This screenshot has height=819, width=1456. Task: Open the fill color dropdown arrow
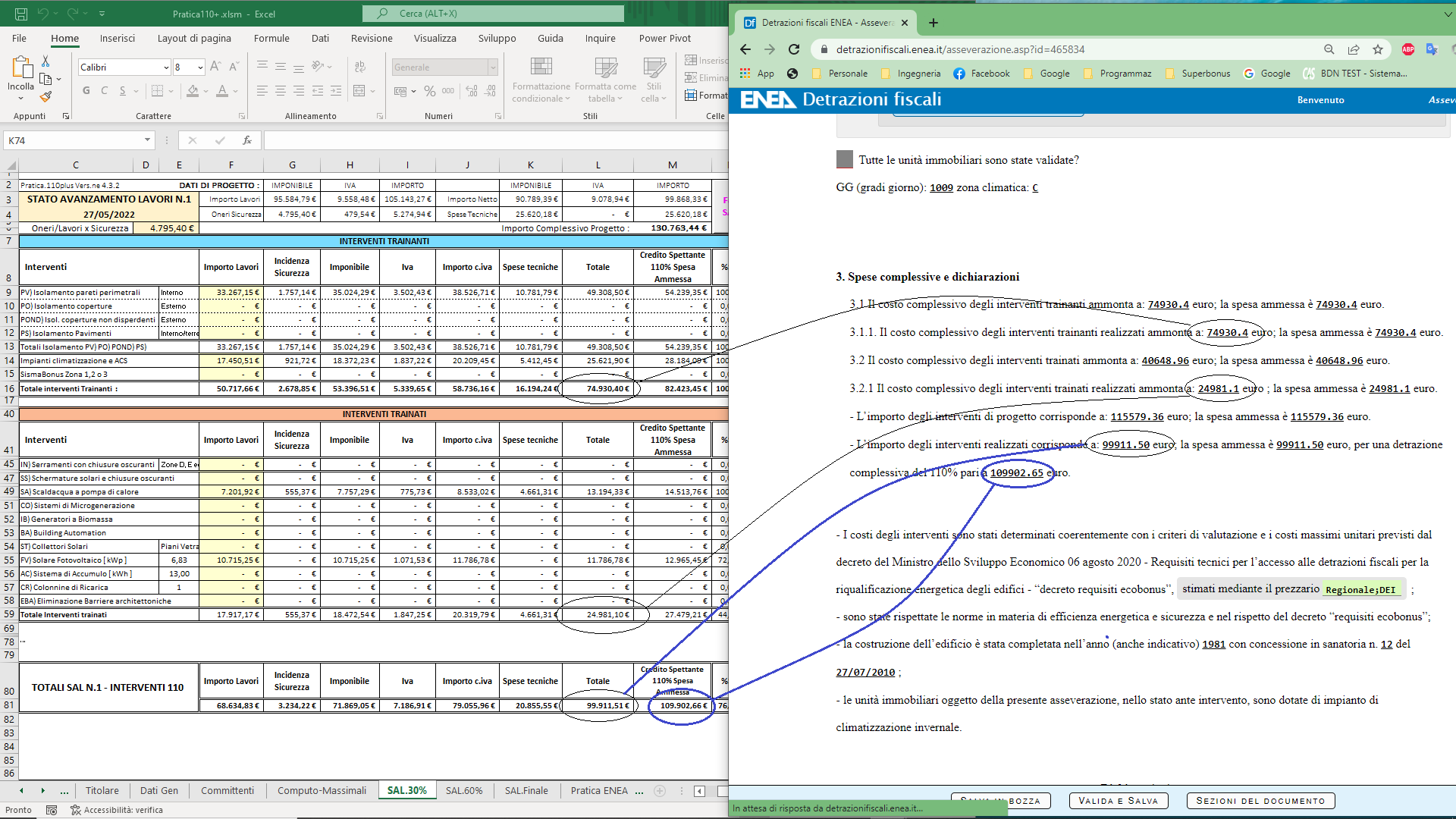click(206, 91)
